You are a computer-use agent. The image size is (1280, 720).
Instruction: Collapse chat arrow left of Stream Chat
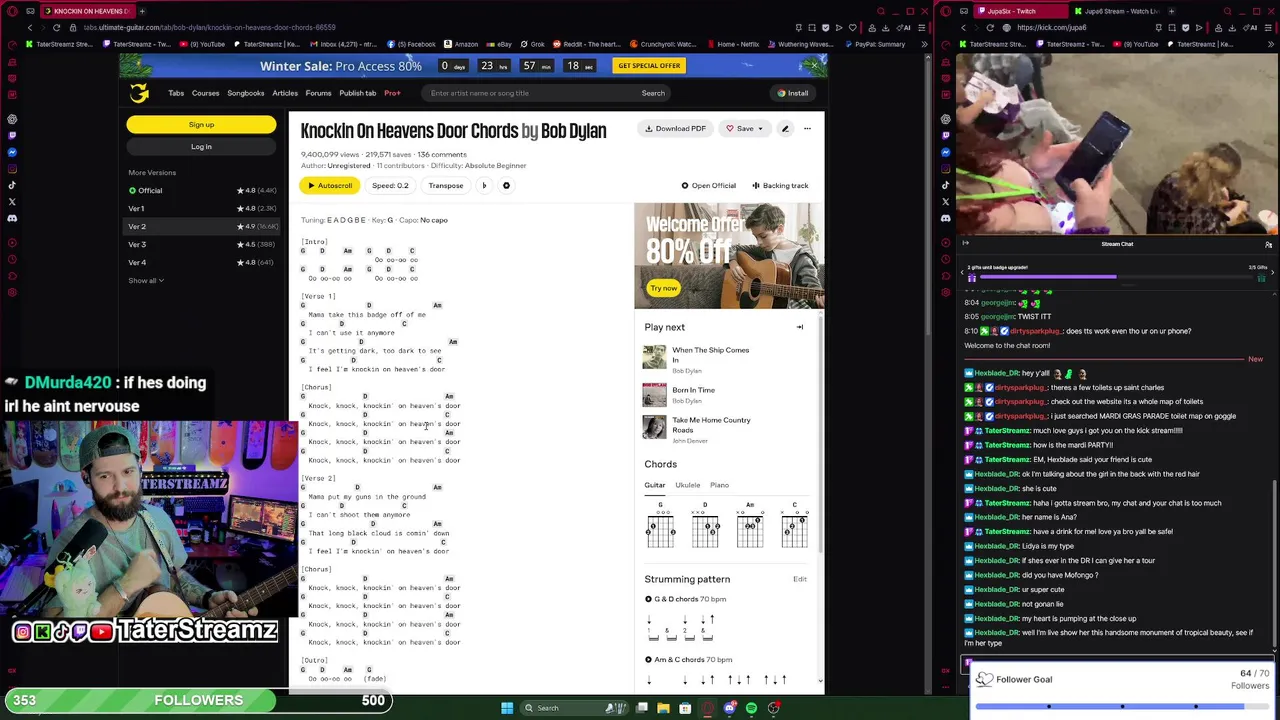[x=965, y=243]
